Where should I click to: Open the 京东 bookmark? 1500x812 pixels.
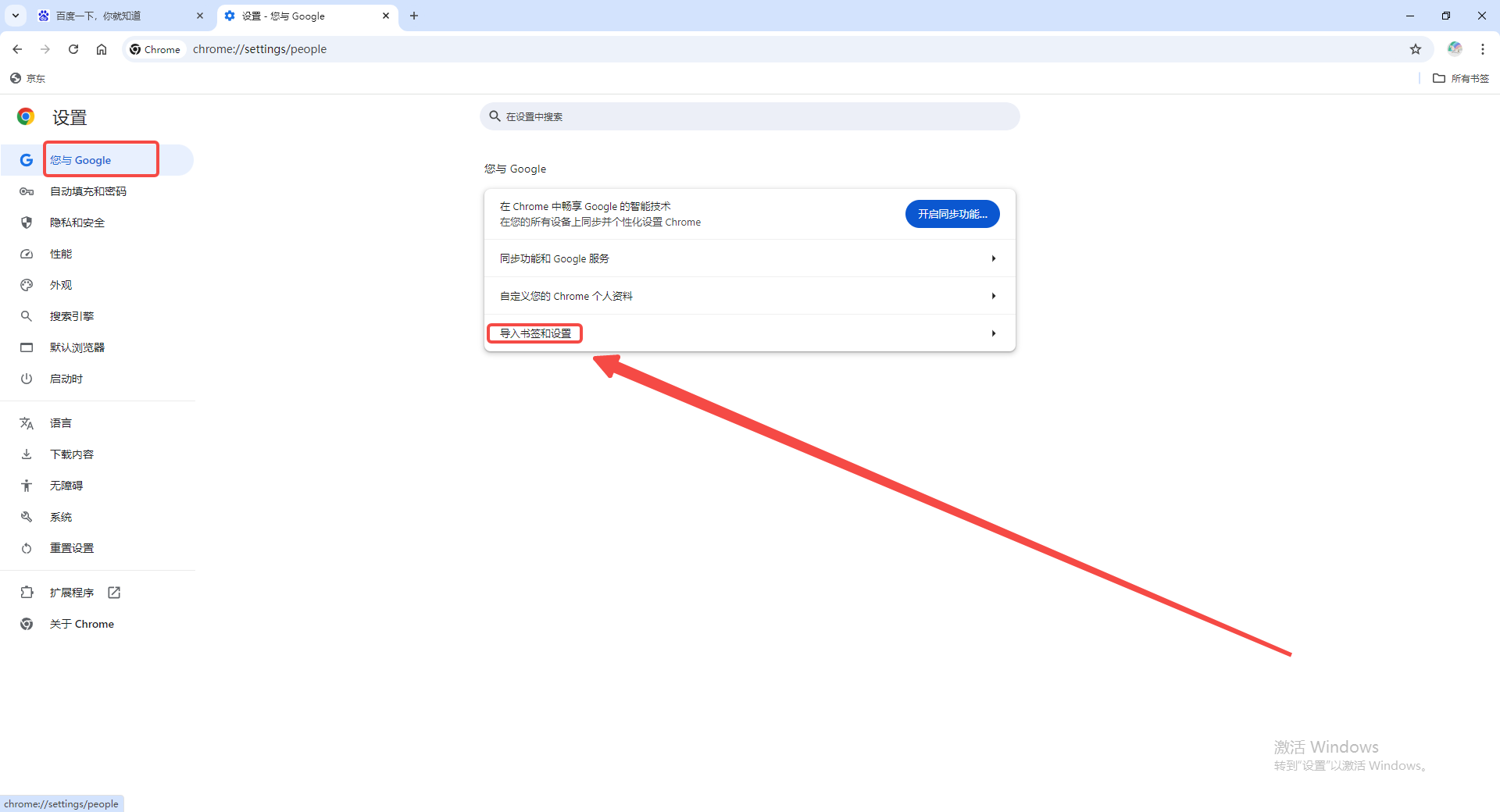pyautogui.click(x=28, y=78)
